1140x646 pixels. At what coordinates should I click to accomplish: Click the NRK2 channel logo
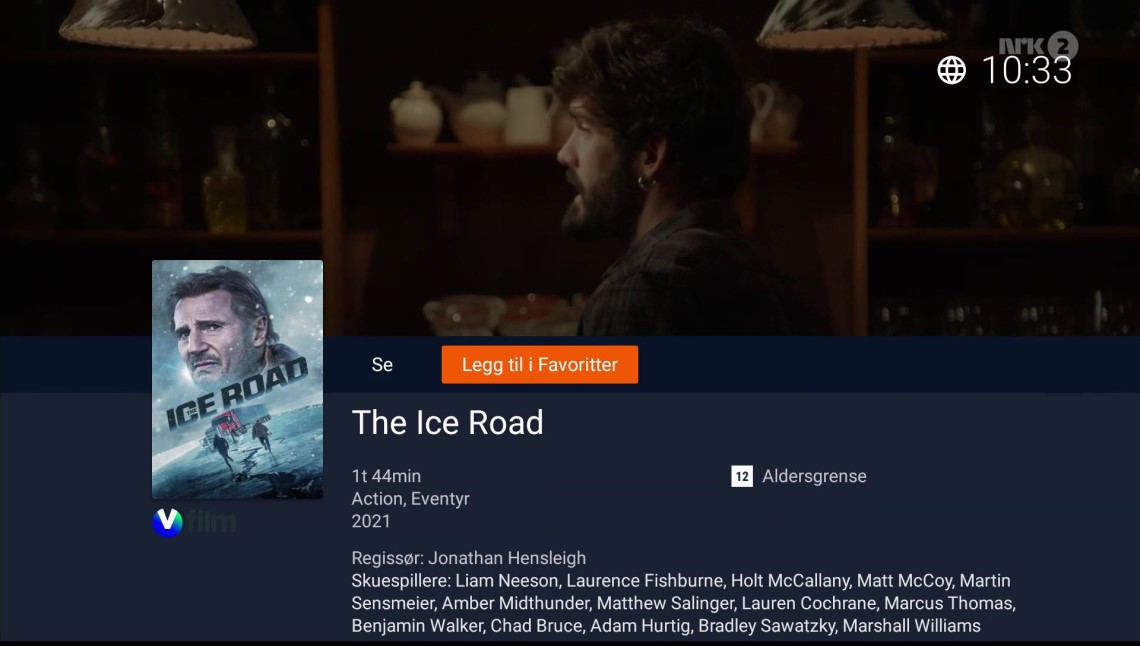(1037, 45)
